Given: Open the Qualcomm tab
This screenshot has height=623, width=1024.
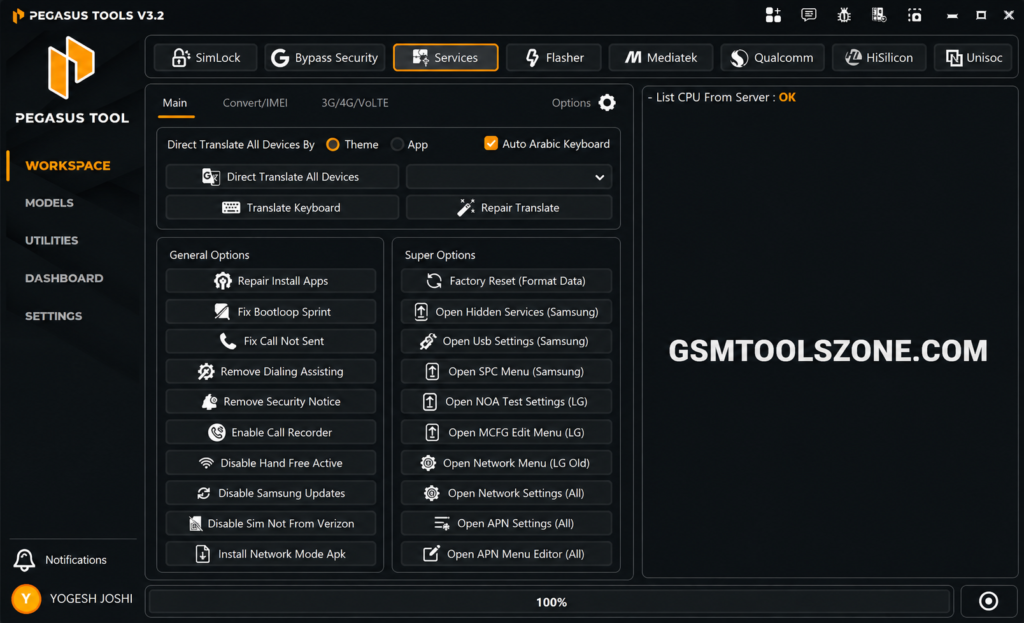Looking at the screenshot, I should (x=772, y=57).
